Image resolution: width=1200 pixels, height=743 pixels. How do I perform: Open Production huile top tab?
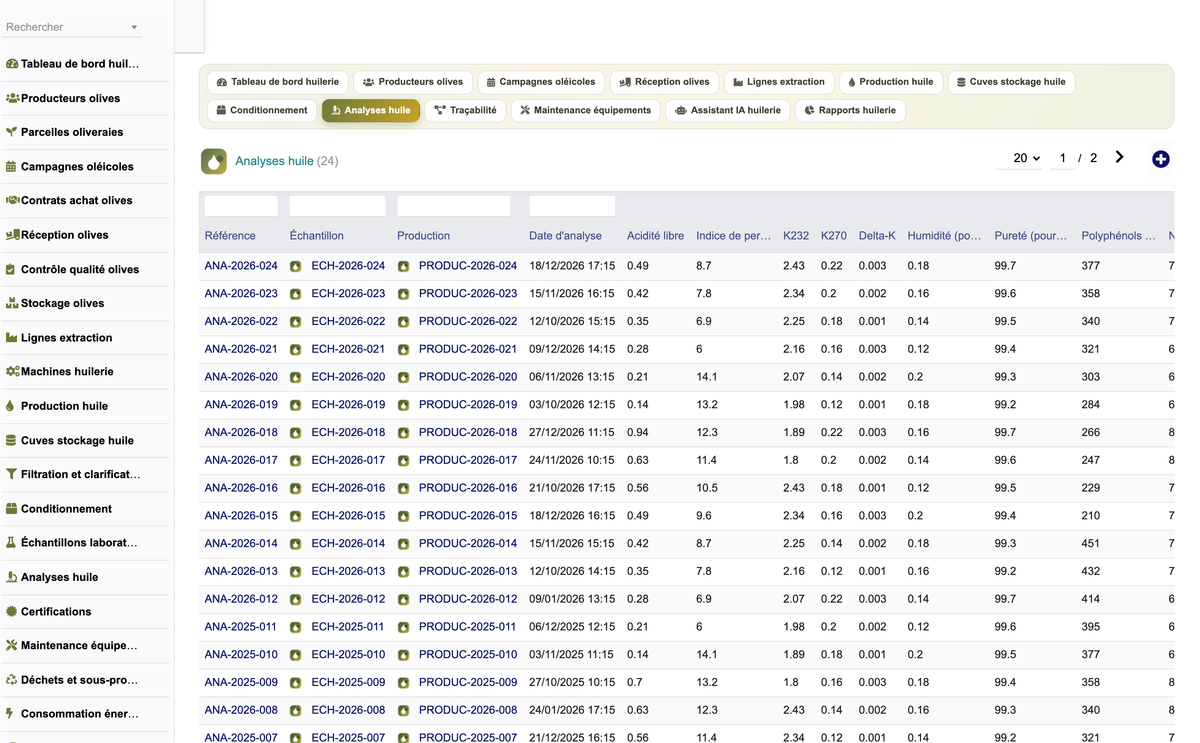pos(891,82)
